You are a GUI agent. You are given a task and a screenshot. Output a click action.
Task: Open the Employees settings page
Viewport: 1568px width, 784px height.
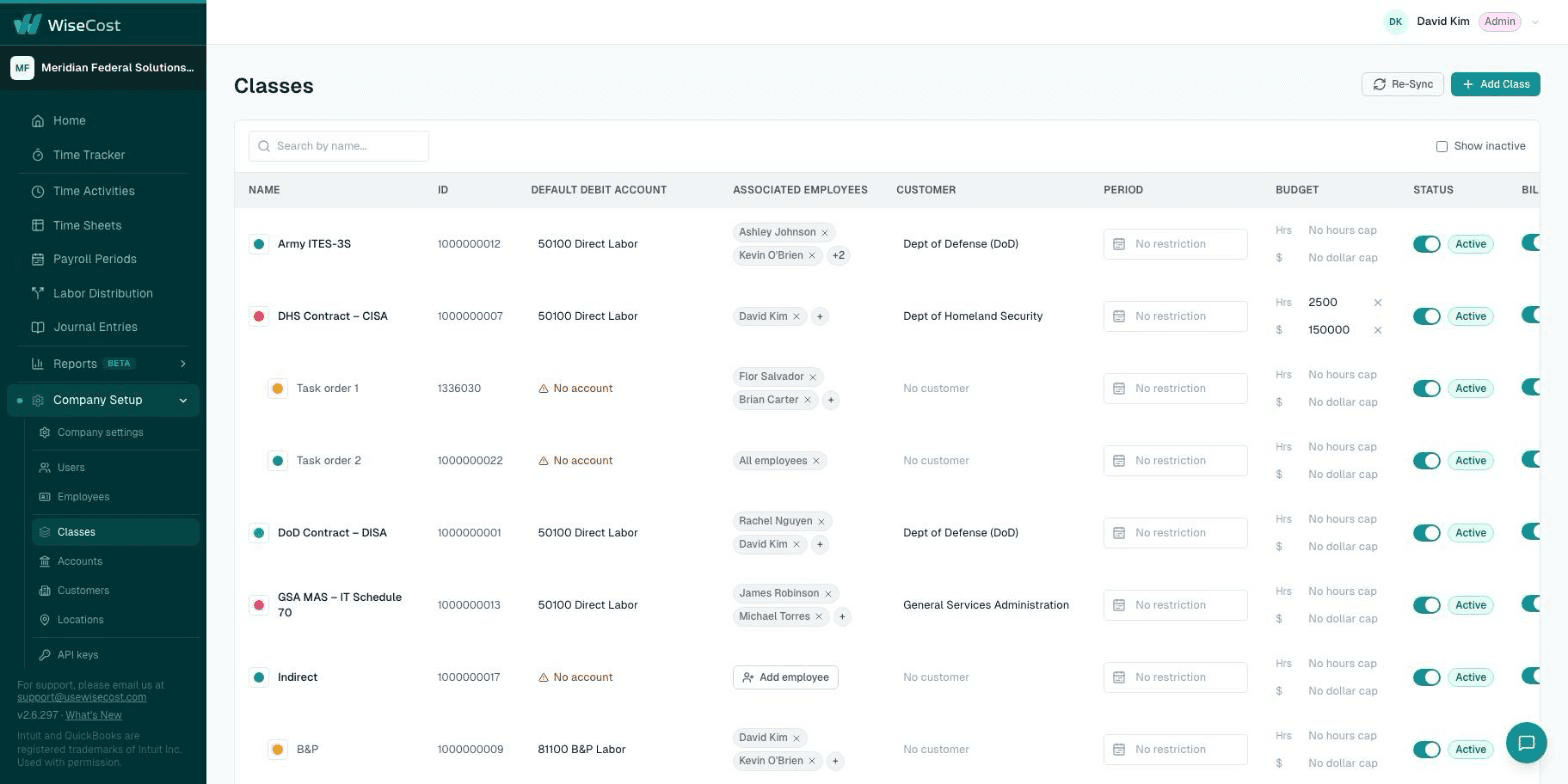(83, 497)
